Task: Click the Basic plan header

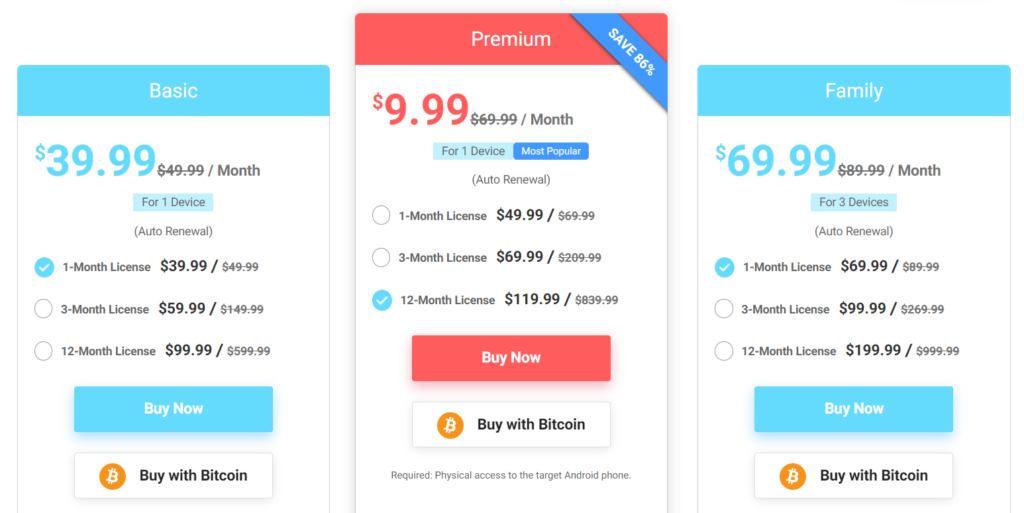Action: [x=173, y=91]
